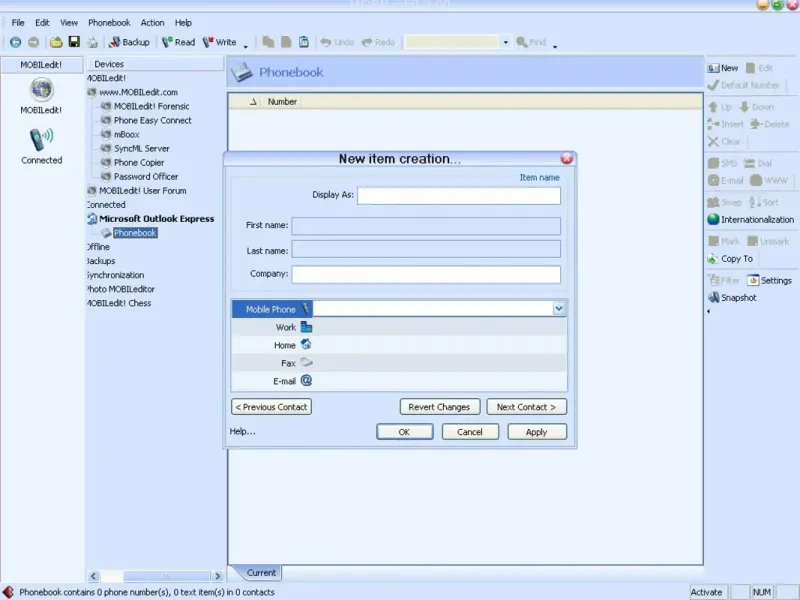Click Read phone data in toolbar

178,42
